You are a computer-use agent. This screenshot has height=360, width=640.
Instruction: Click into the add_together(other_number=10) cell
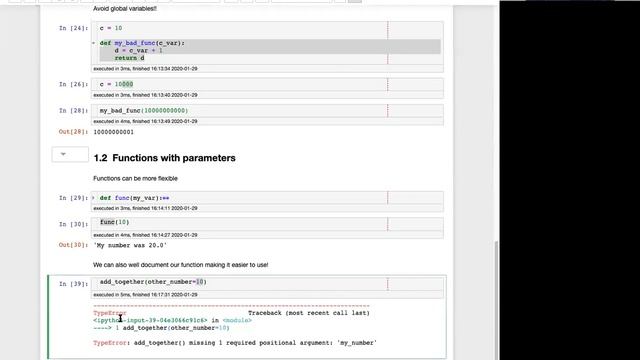coord(267,283)
